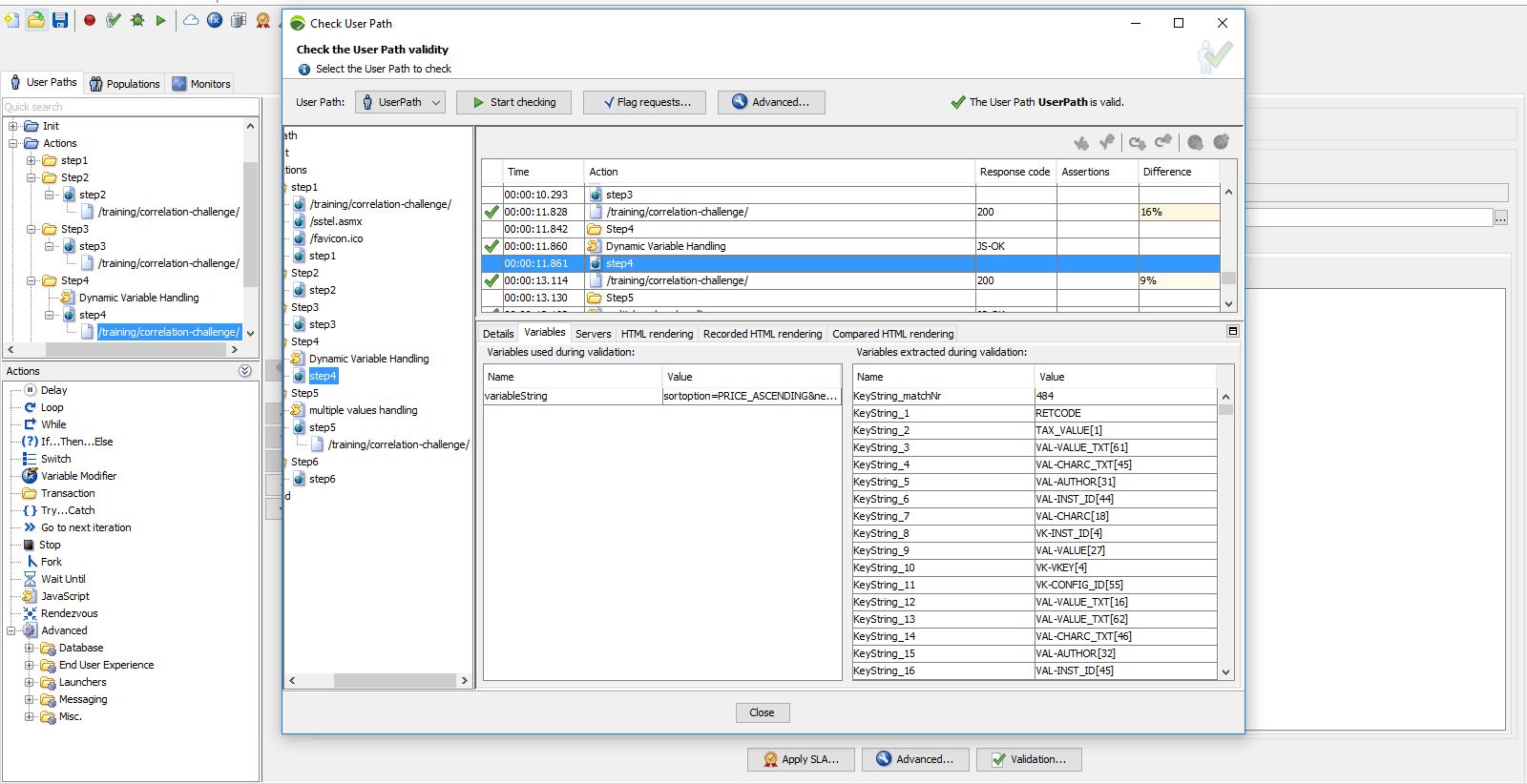Select the Wait Until hourglass icon
Screen dimensions: 1527x784
[30, 579]
